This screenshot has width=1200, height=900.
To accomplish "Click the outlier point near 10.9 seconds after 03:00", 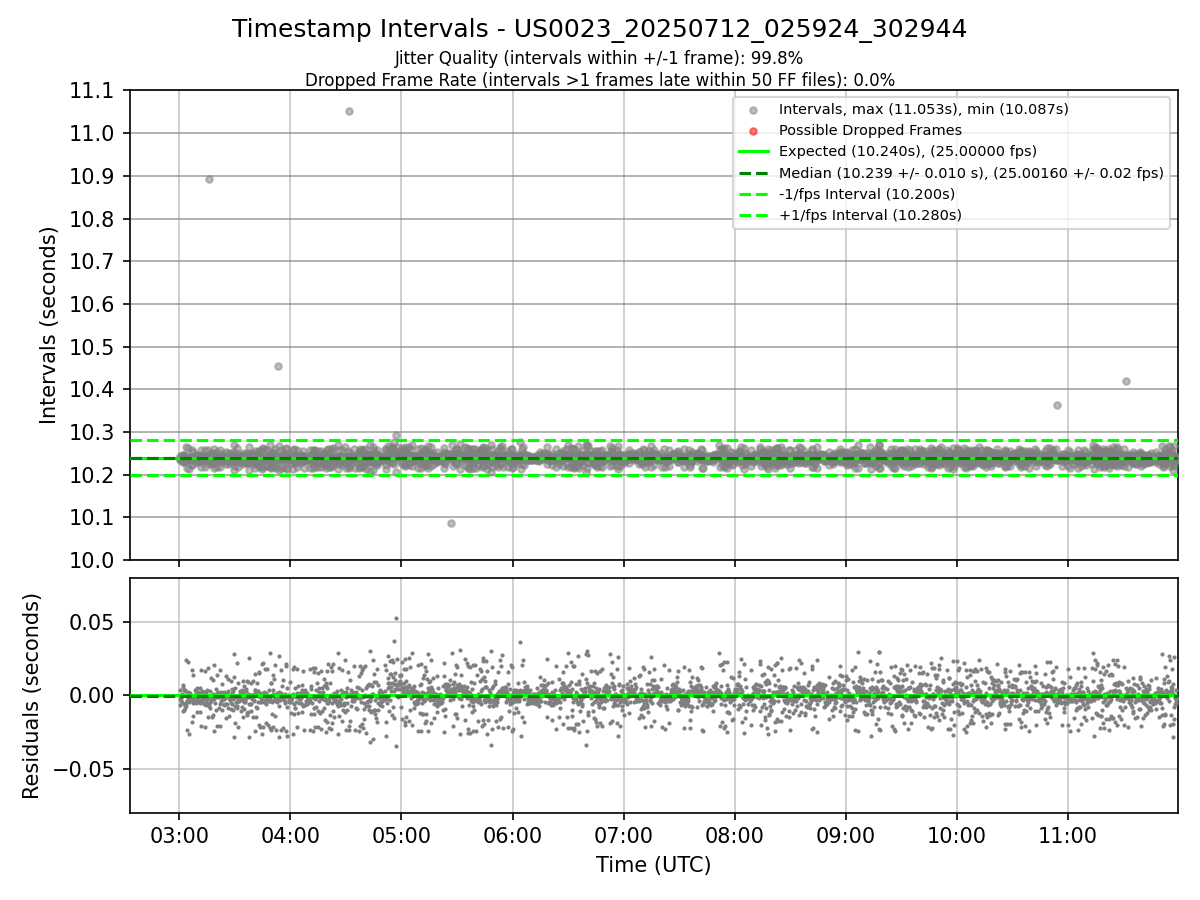I will pos(209,179).
